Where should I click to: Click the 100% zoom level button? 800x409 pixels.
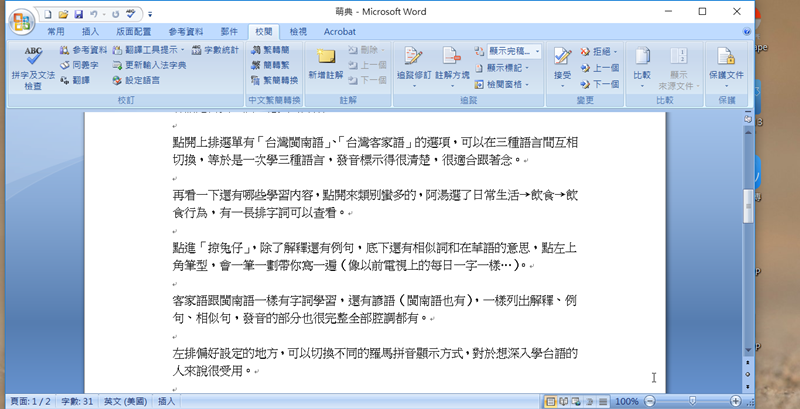pos(627,401)
